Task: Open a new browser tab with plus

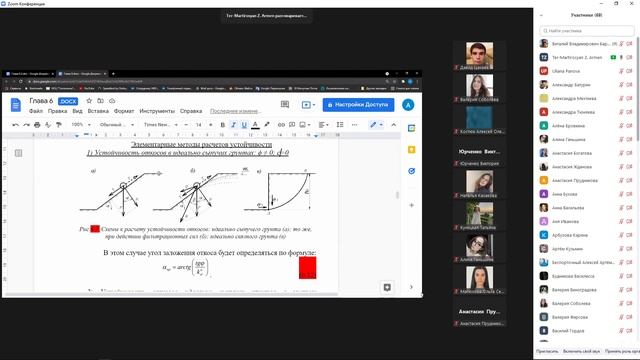Action: [113, 74]
